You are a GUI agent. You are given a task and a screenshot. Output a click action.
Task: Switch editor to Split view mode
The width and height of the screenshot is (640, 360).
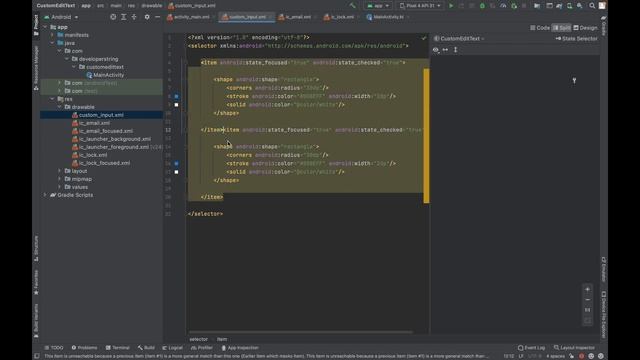click(x=562, y=28)
